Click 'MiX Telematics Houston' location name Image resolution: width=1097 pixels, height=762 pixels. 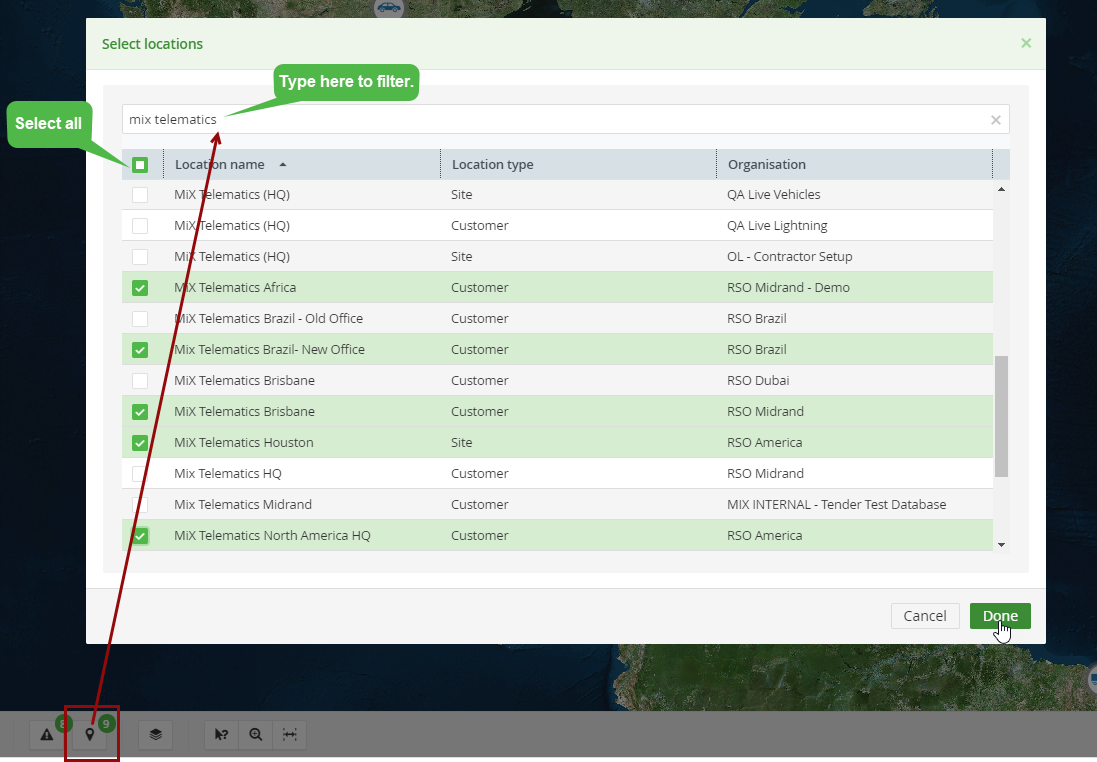[x=243, y=442]
